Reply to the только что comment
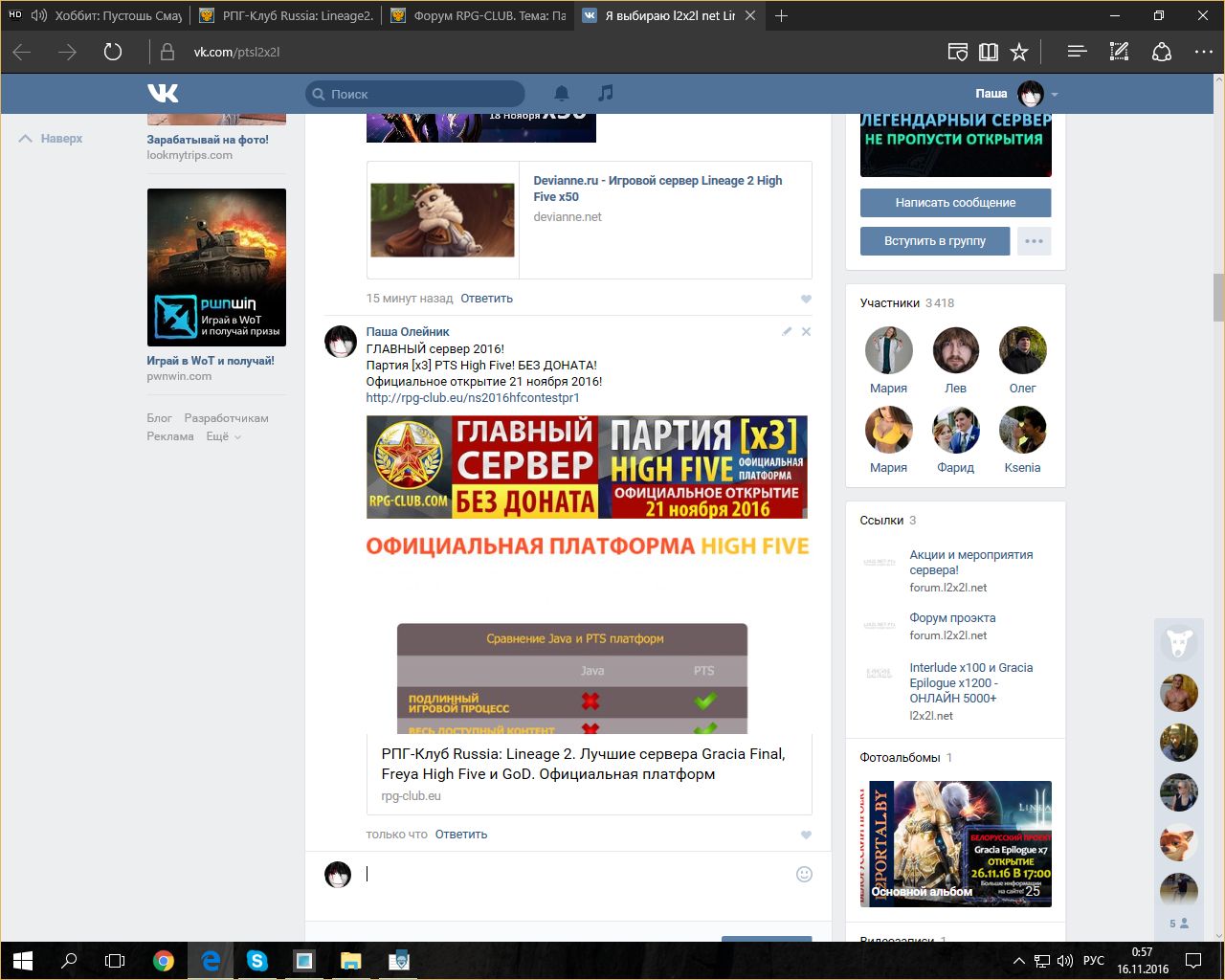This screenshot has height=980, width=1225. coord(461,835)
